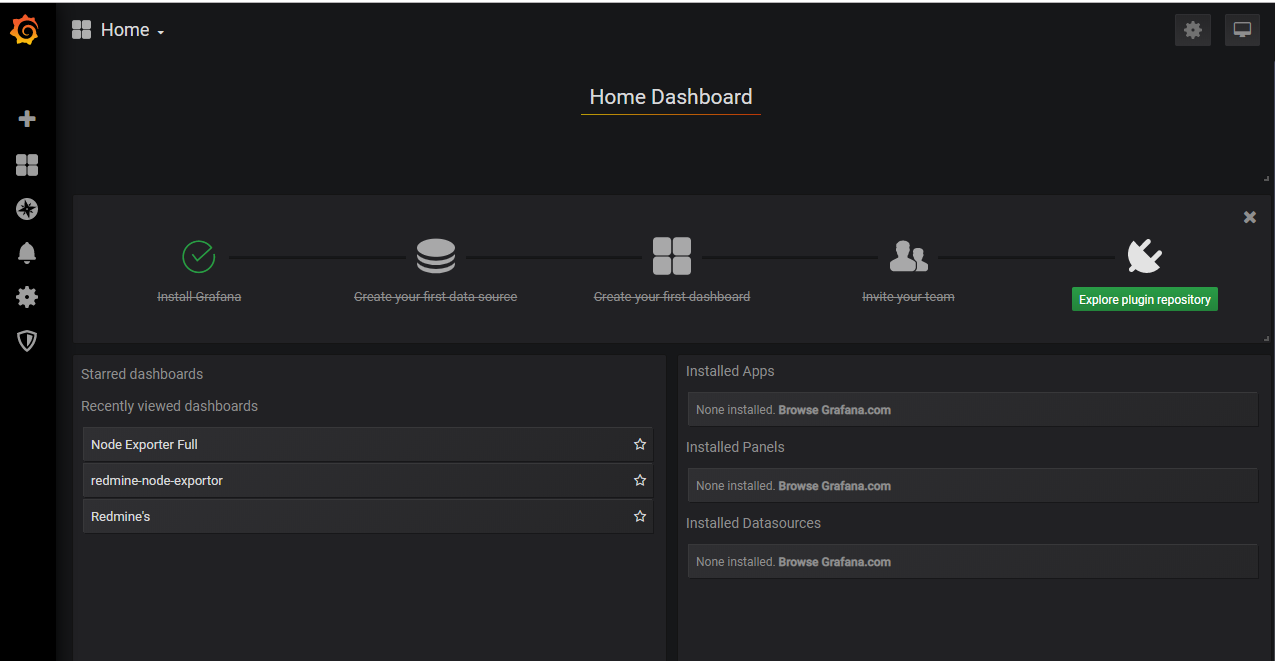Click the Installed Panels heading
1275x661 pixels.
click(x=735, y=447)
